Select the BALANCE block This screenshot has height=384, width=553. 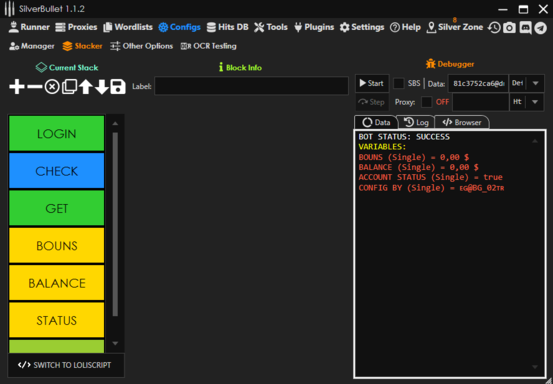tap(56, 283)
